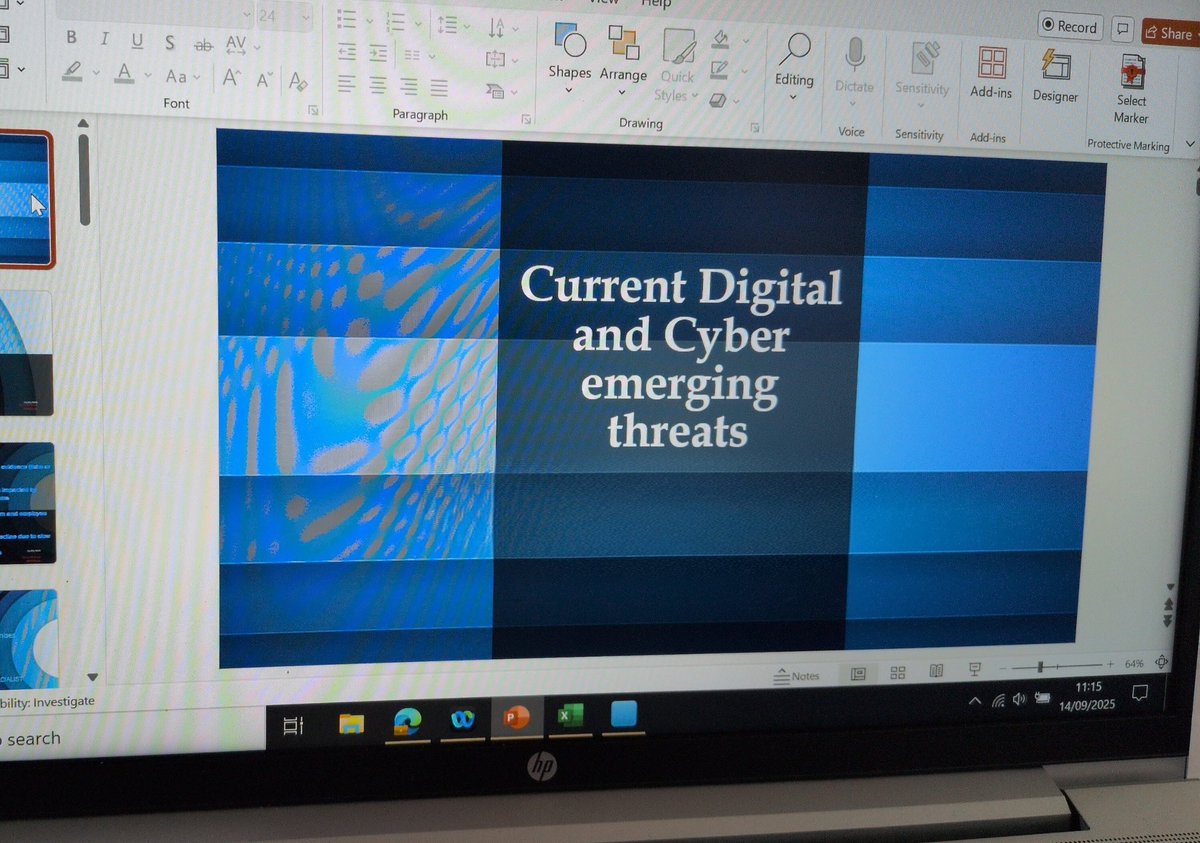Open Excel from the taskbar
This screenshot has height=843, width=1200.
click(570, 716)
